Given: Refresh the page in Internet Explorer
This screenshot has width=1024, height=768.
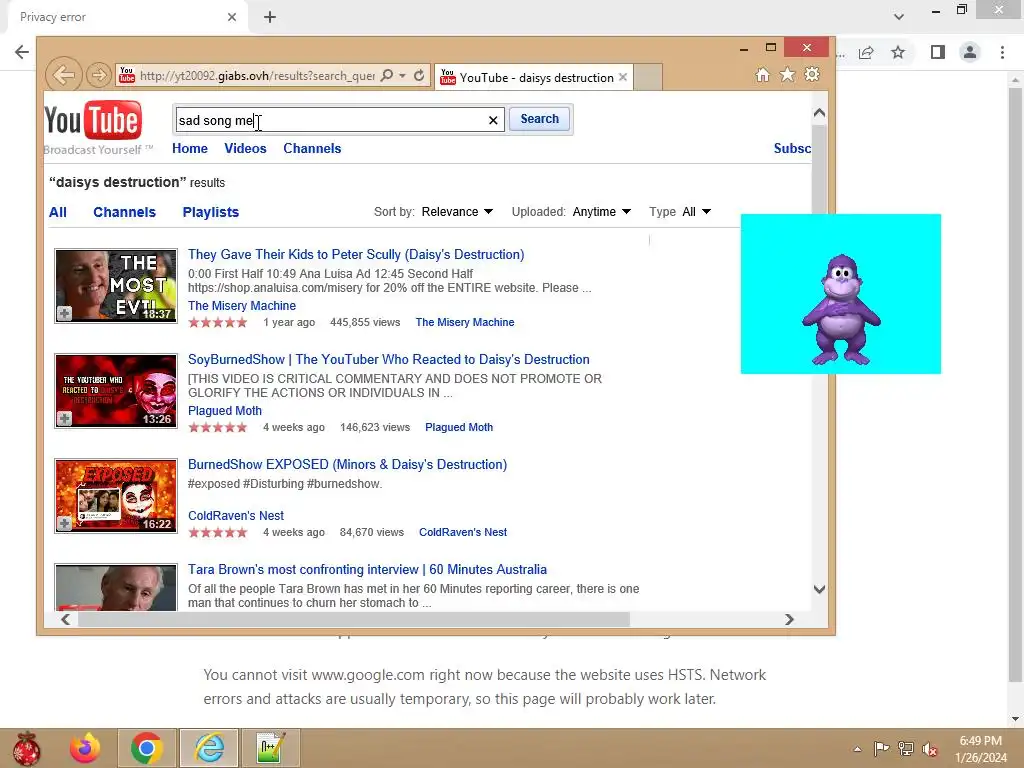Looking at the screenshot, I should pos(419,75).
